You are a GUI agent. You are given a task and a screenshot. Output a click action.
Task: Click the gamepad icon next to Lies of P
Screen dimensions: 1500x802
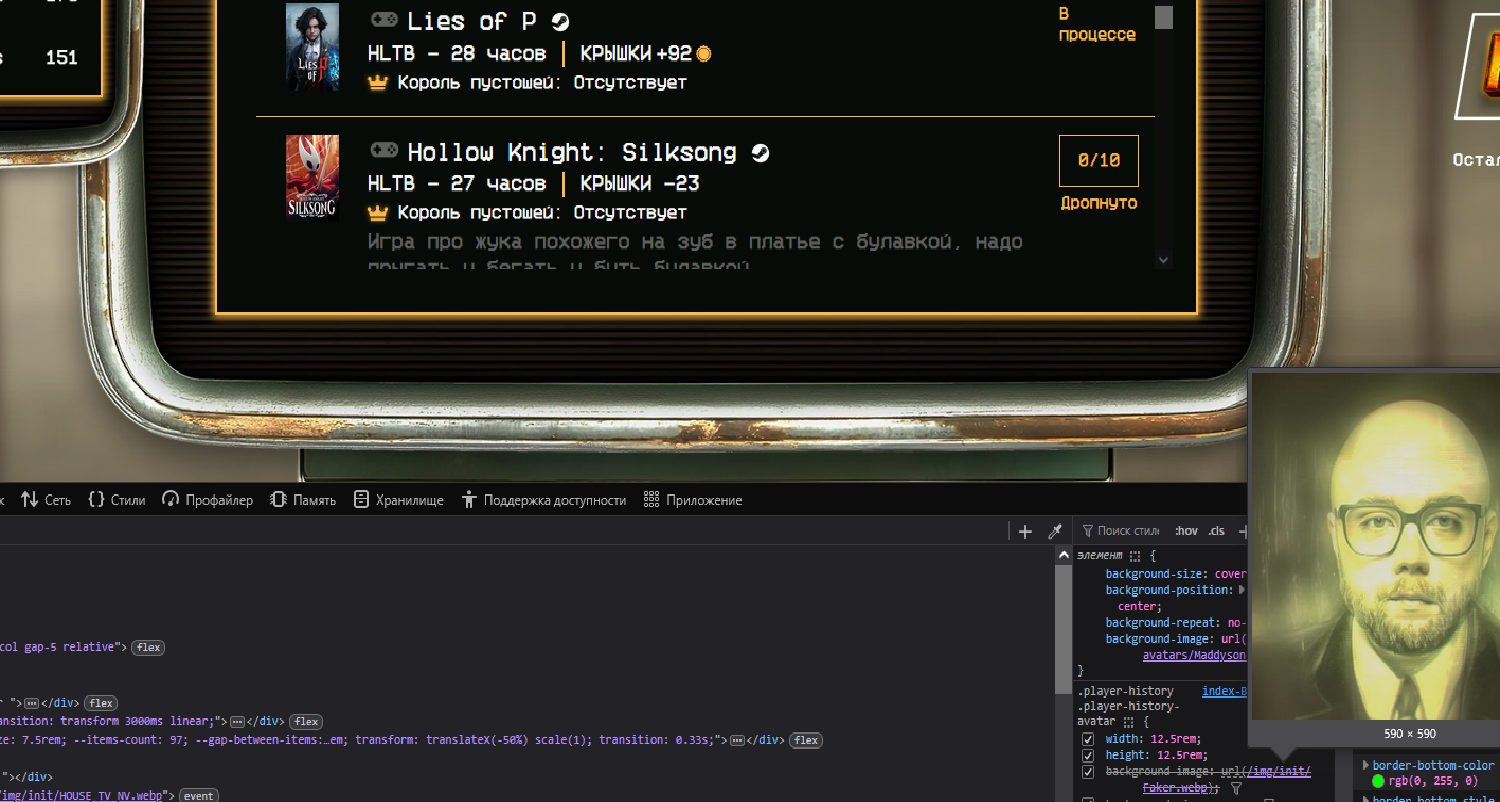point(384,20)
